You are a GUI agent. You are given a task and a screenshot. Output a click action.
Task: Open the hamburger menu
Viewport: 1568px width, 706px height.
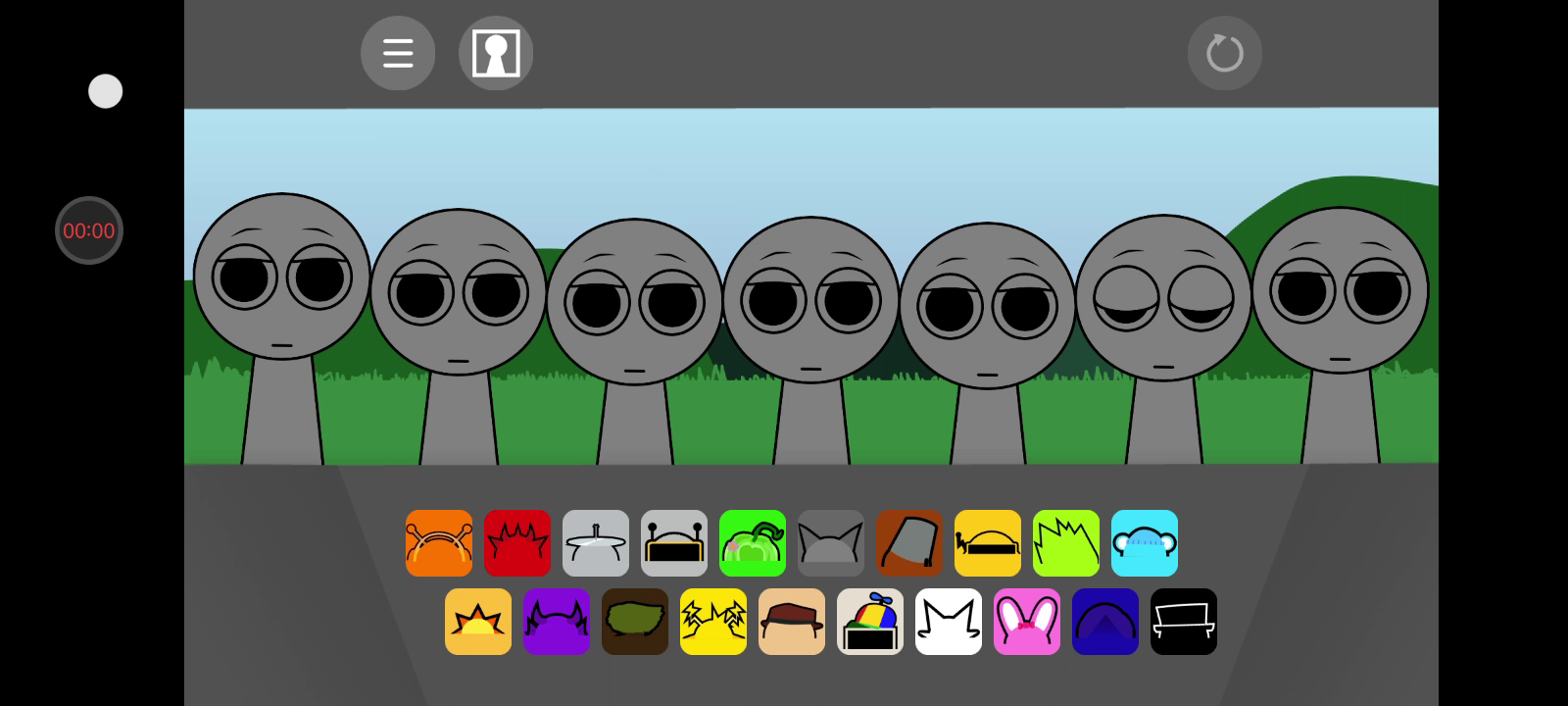pyautogui.click(x=398, y=53)
